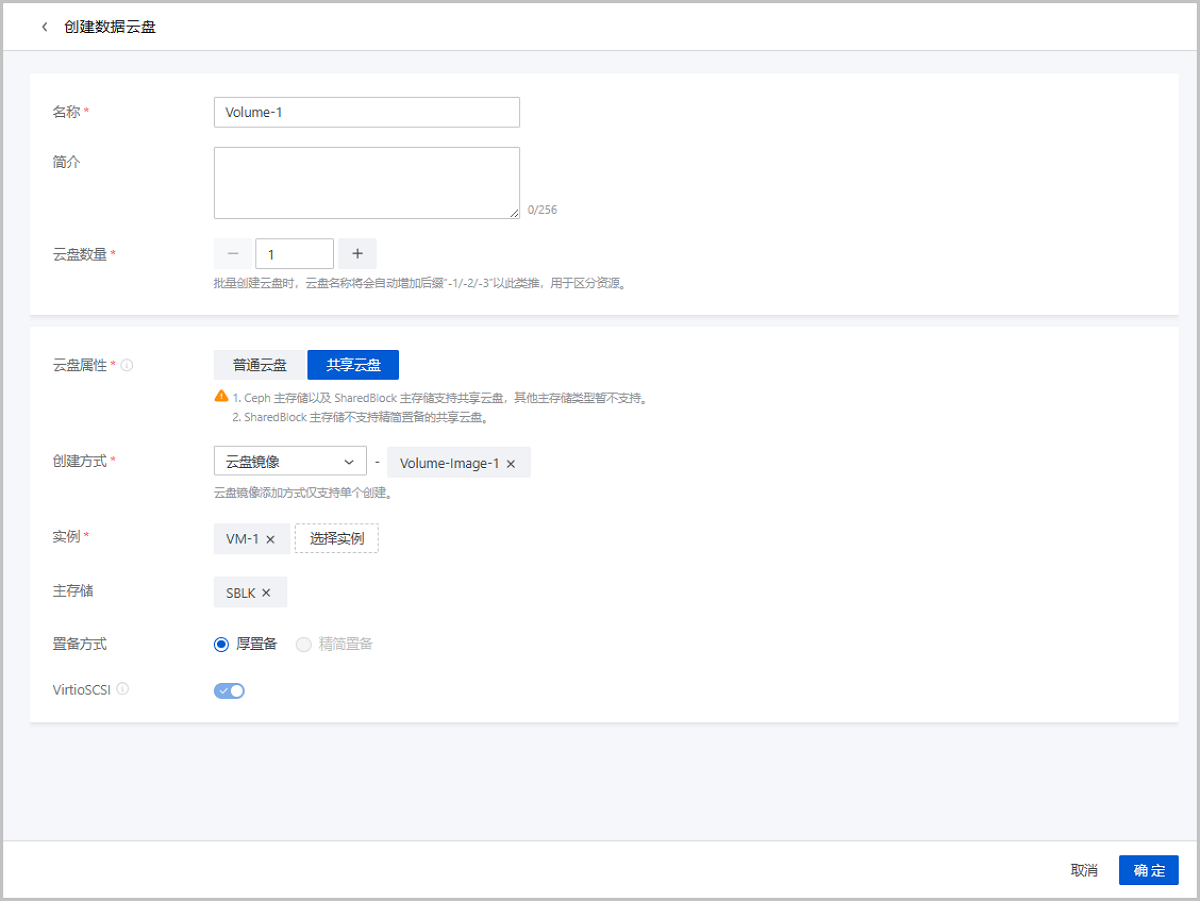Select the 精简置备 radio button

(x=304, y=644)
